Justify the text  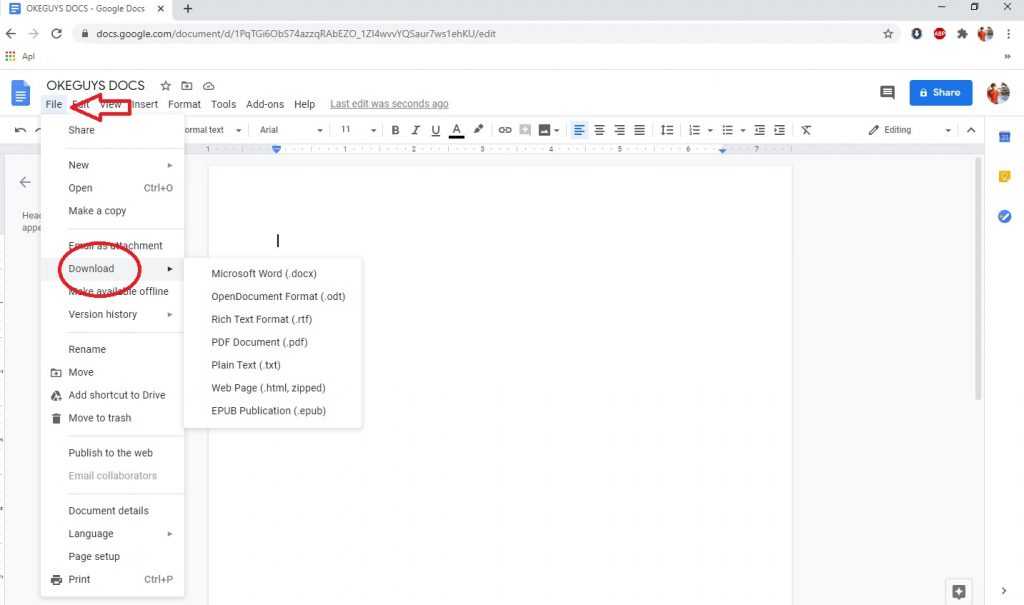(x=639, y=130)
